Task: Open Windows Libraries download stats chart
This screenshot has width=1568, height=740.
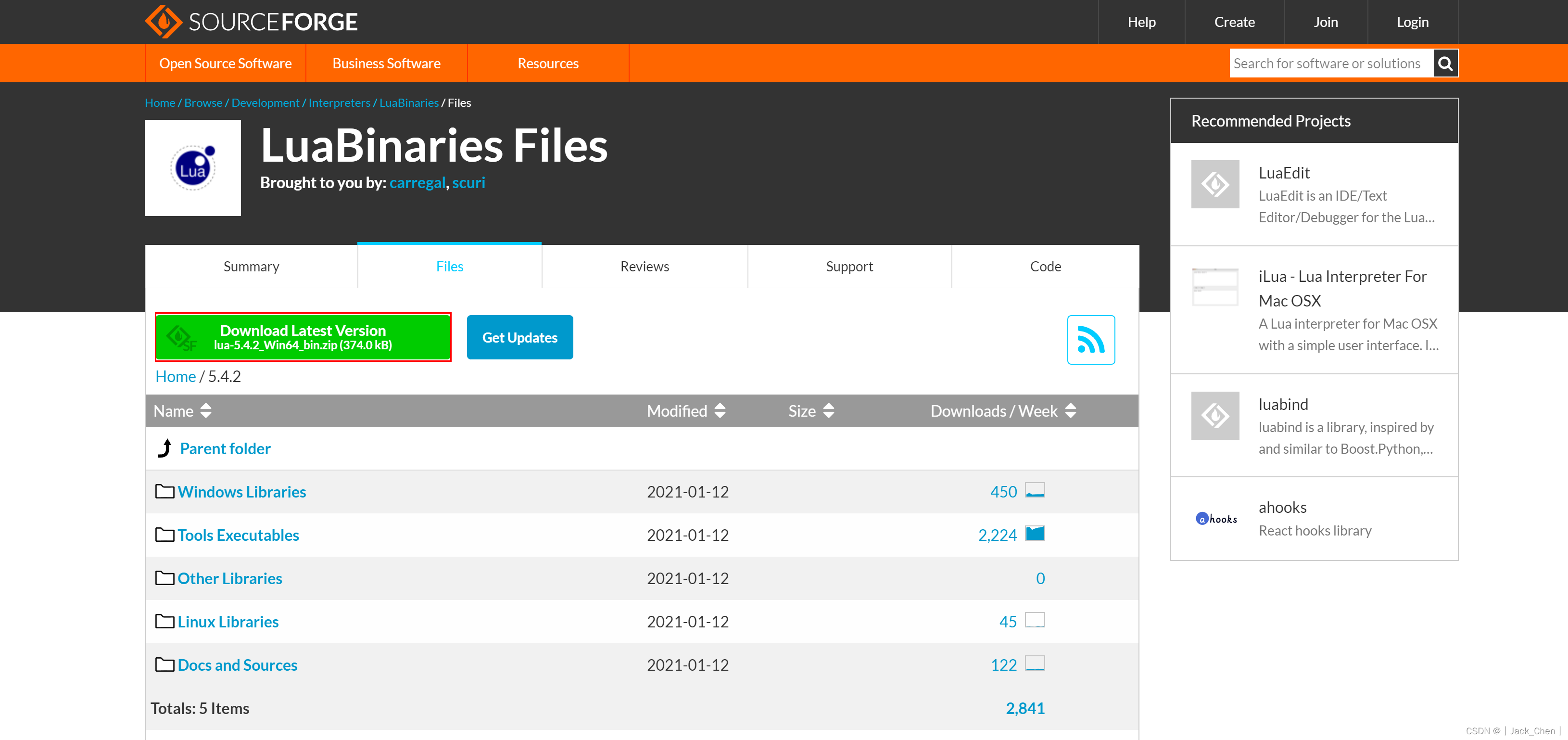Action: coord(1035,490)
